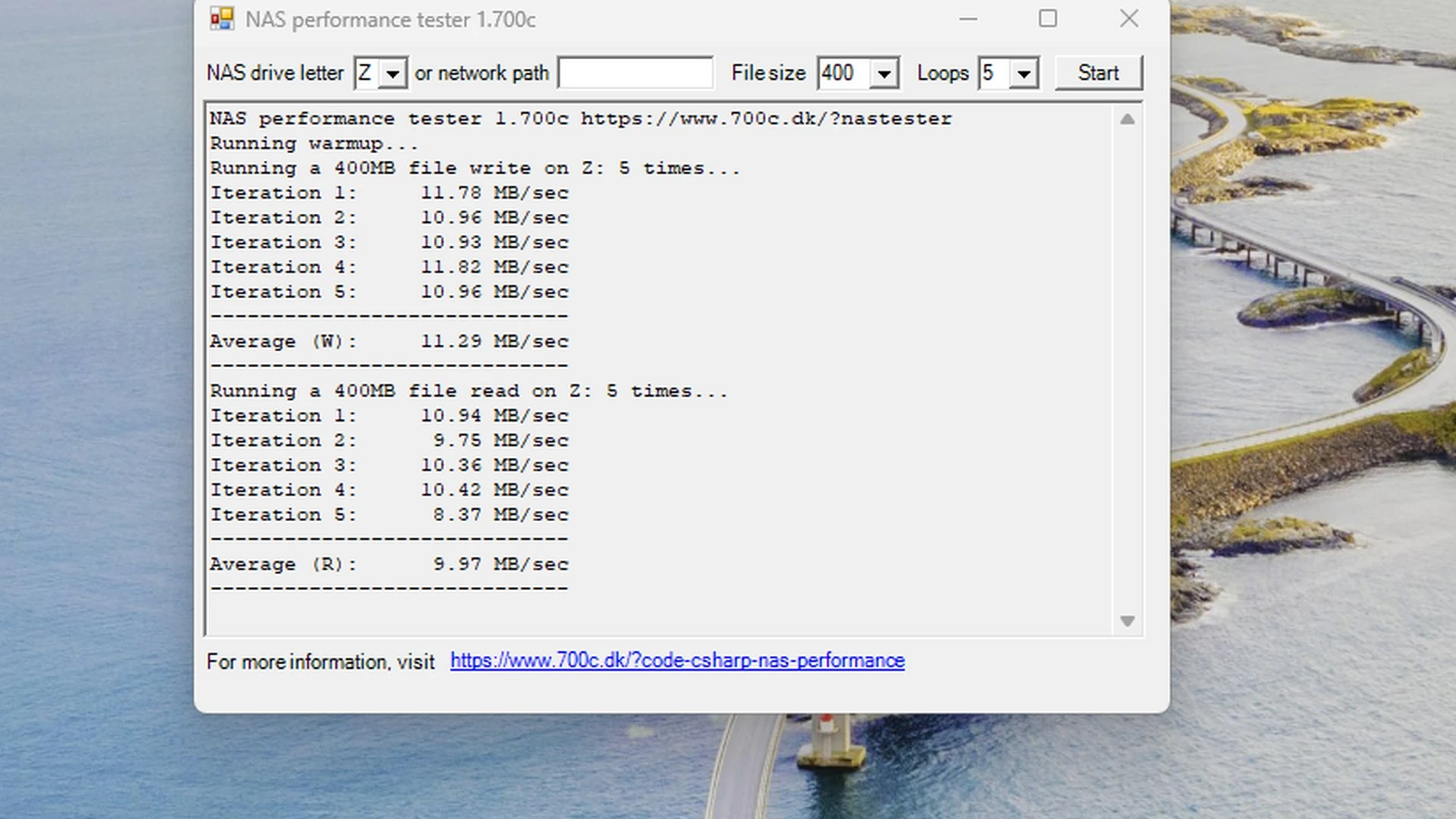Click the header line with 700c.dk/?nastester URL
Image resolution: width=1456 pixels, height=819 pixels.
click(581, 118)
